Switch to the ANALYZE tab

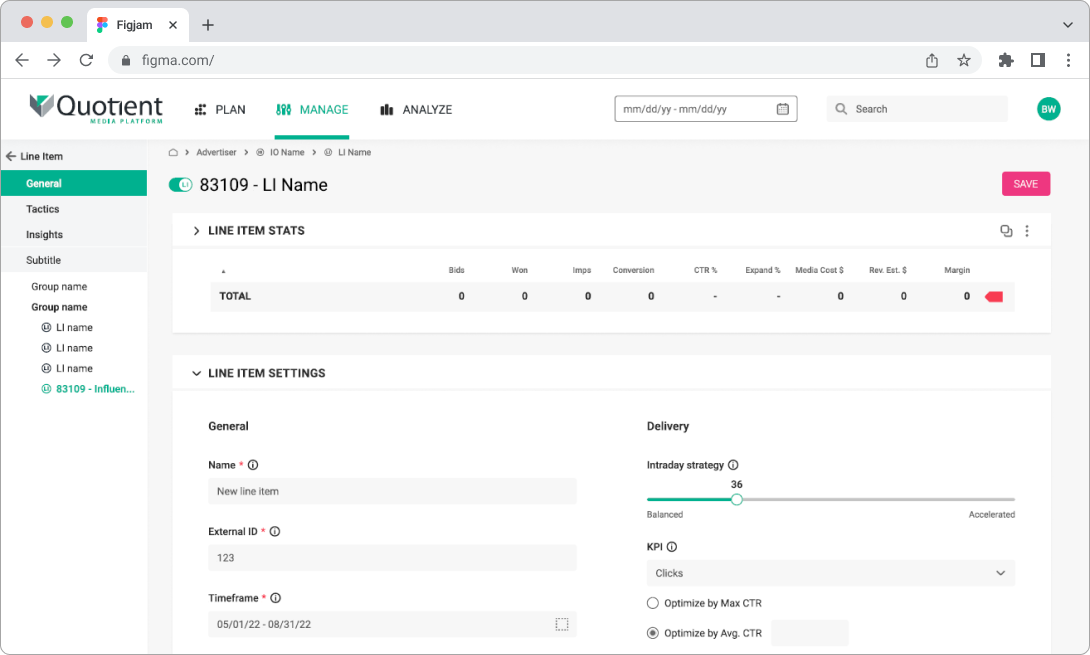pos(416,110)
